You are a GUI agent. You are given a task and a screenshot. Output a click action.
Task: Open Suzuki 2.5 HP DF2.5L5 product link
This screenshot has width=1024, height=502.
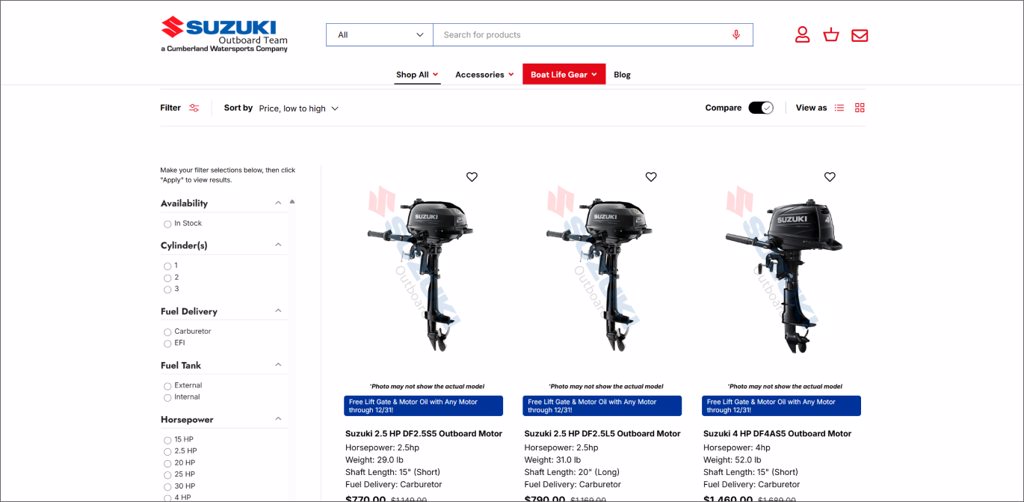[x=602, y=433]
